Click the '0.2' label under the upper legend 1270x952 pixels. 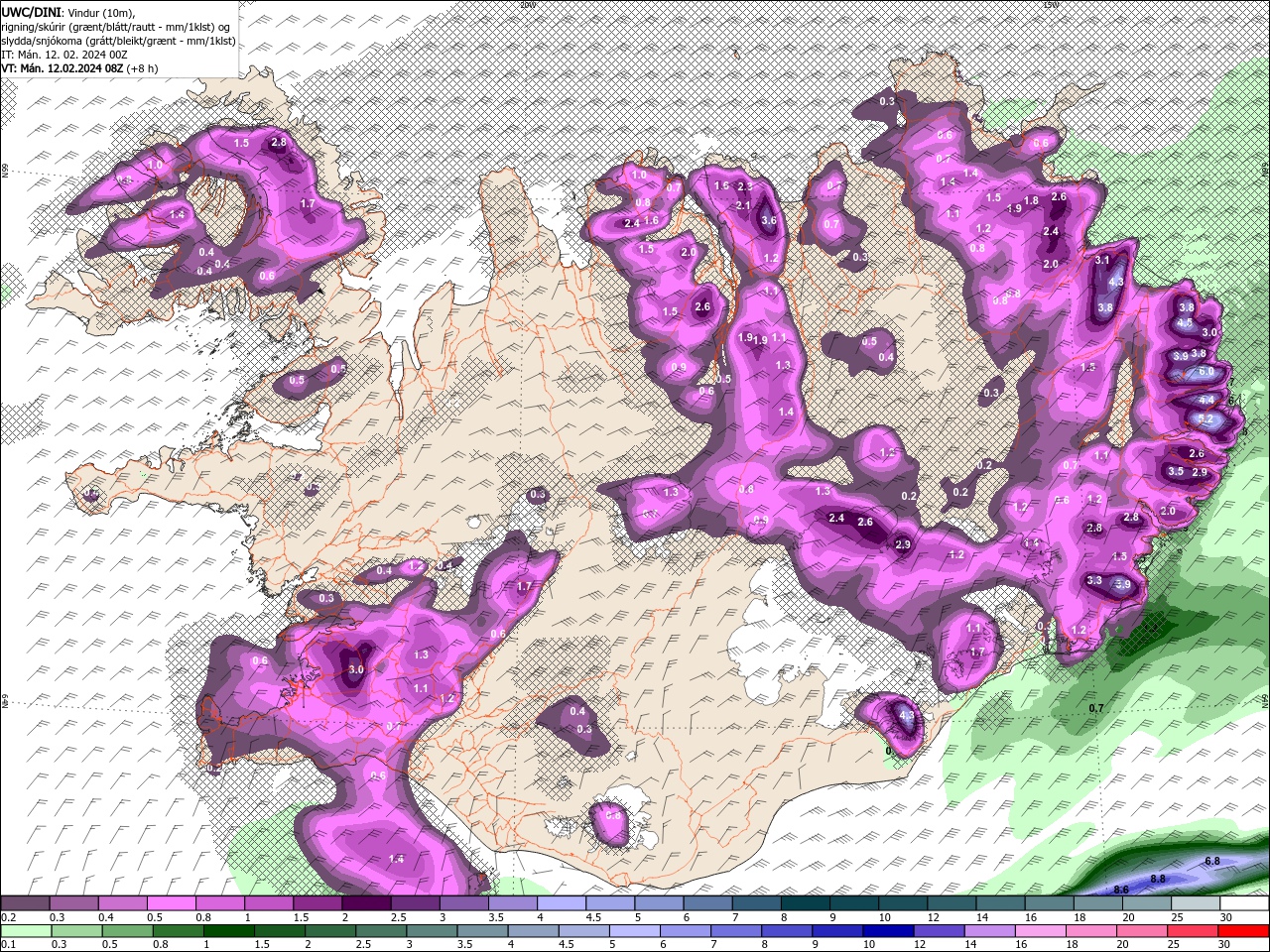(x=8, y=917)
